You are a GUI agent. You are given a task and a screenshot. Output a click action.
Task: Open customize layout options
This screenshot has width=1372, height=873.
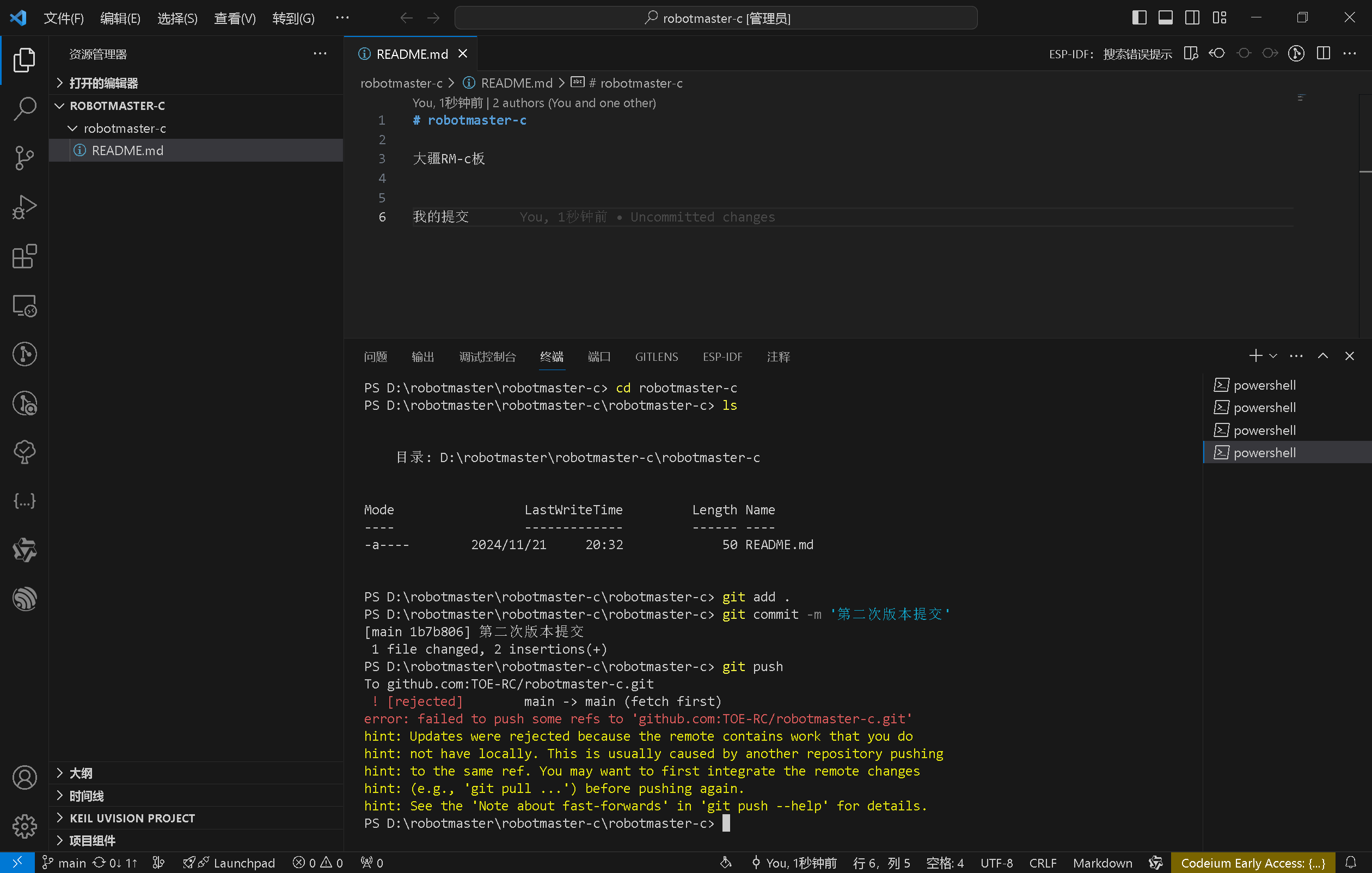[x=1220, y=17]
